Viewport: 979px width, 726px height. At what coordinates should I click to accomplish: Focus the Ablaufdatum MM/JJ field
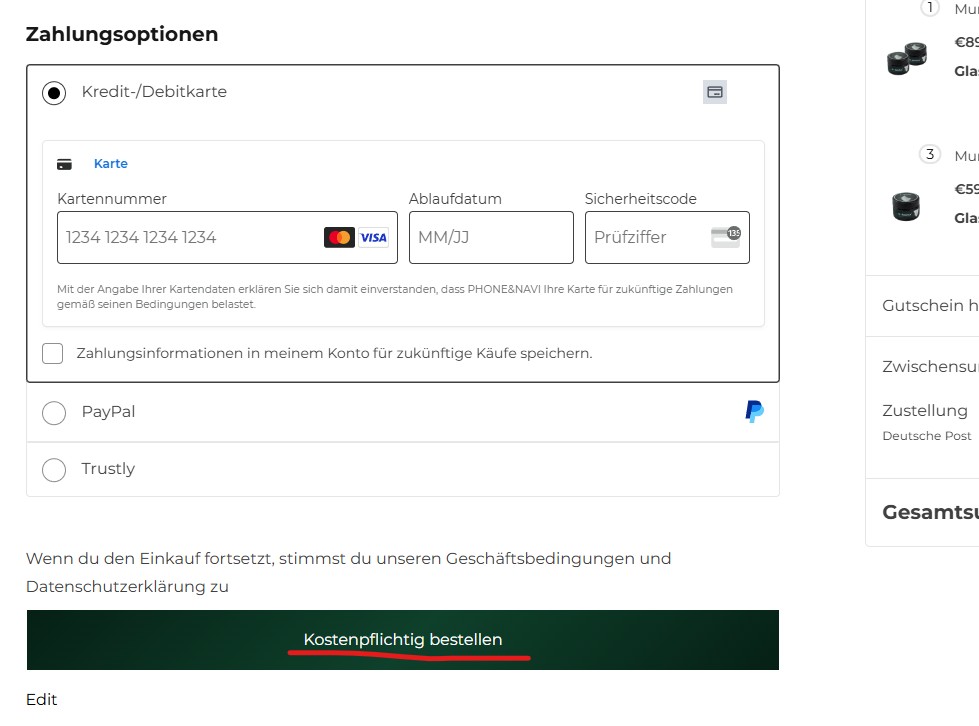[490, 238]
